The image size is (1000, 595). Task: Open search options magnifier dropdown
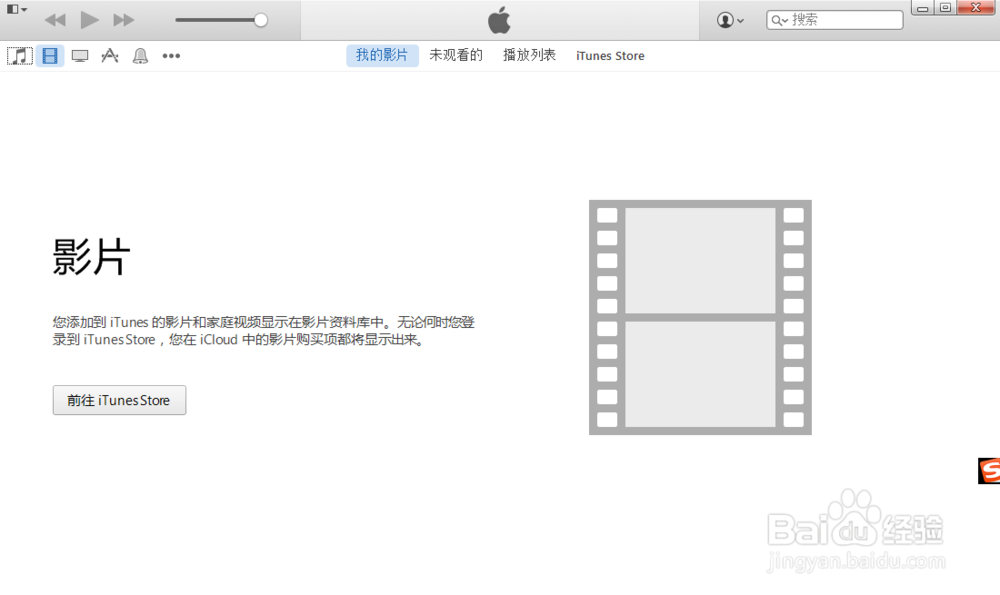pyautogui.click(x=779, y=20)
